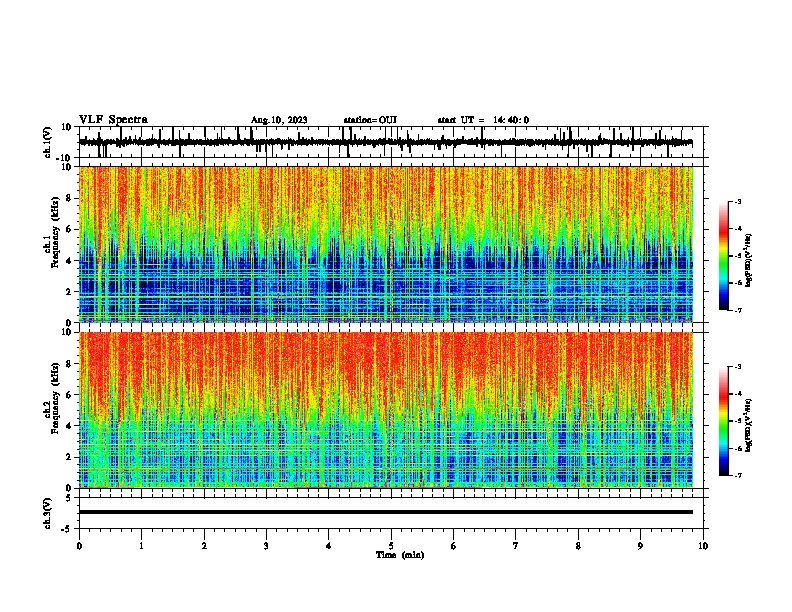Click the "5" tick on ch.3(V) axis
The width and height of the screenshot is (792, 612).
pyautogui.click(x=70, y=498)
